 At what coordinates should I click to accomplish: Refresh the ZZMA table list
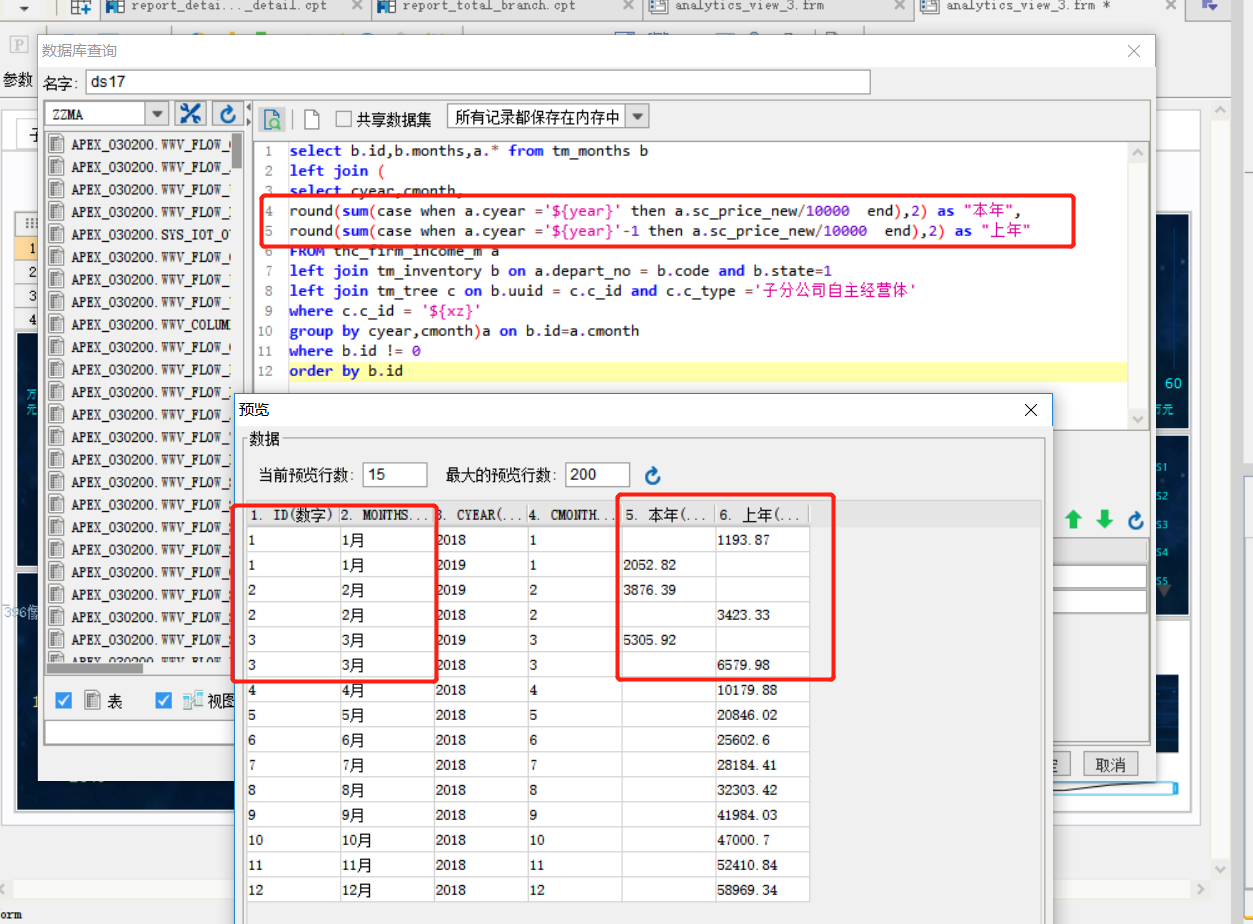click(x=228, y=114)
